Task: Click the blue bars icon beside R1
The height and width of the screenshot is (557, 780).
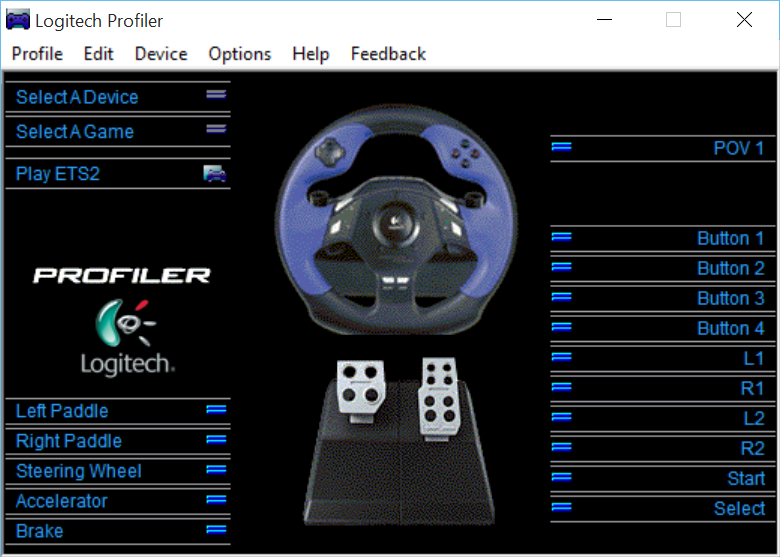Action: 562,387
